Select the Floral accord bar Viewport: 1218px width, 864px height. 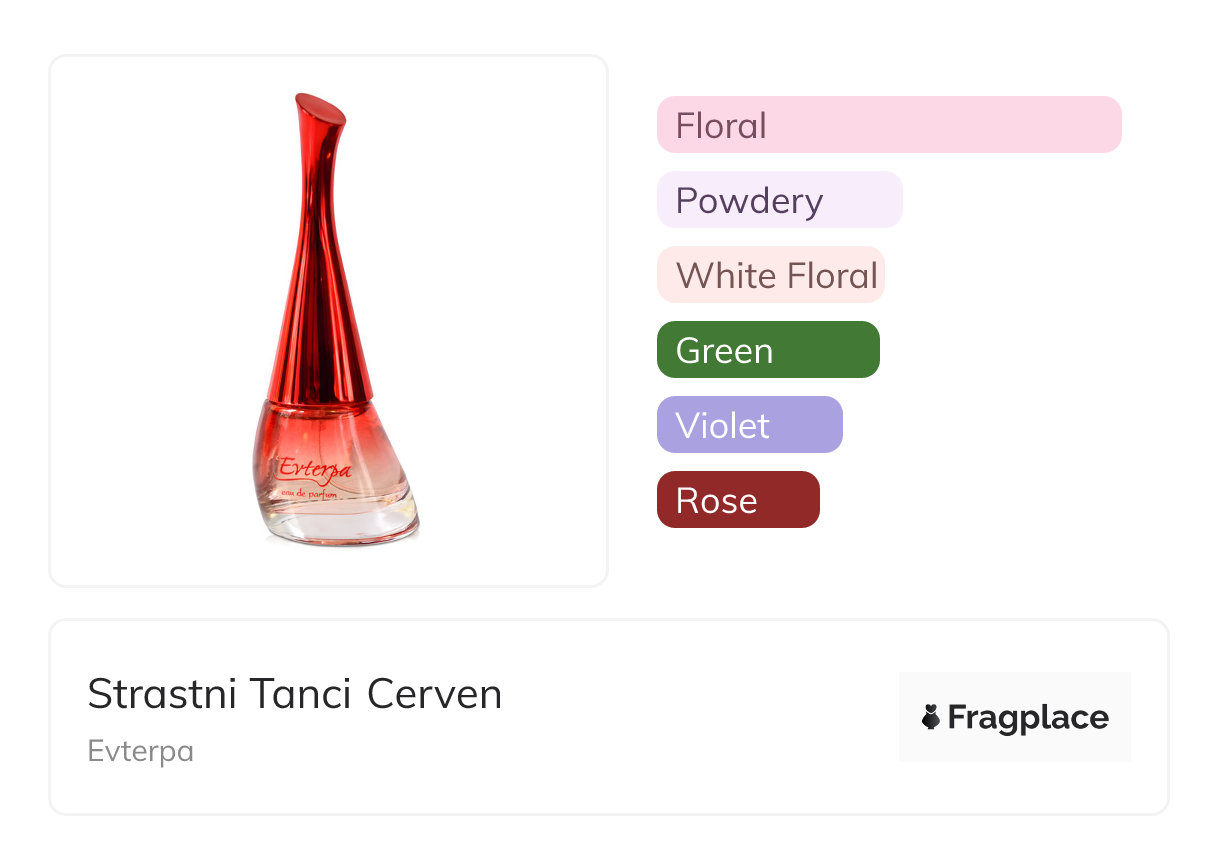(x=889, y=125)
